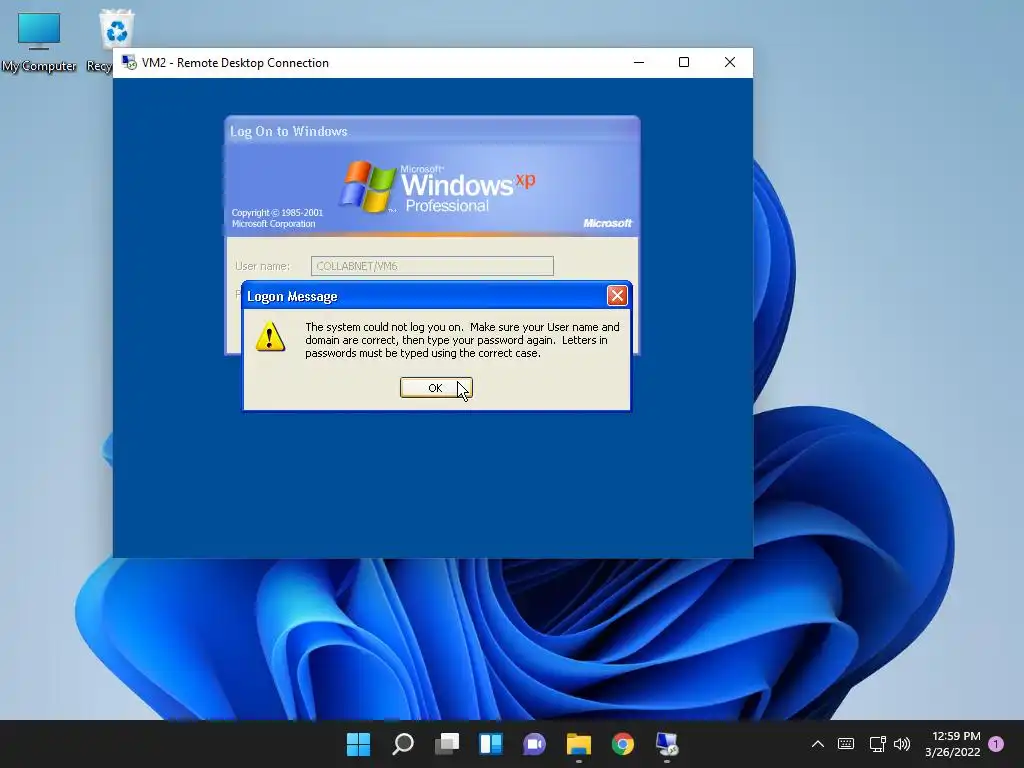Open touch keyboard tray icon
1024x768 pixels.
coord(846,744)
